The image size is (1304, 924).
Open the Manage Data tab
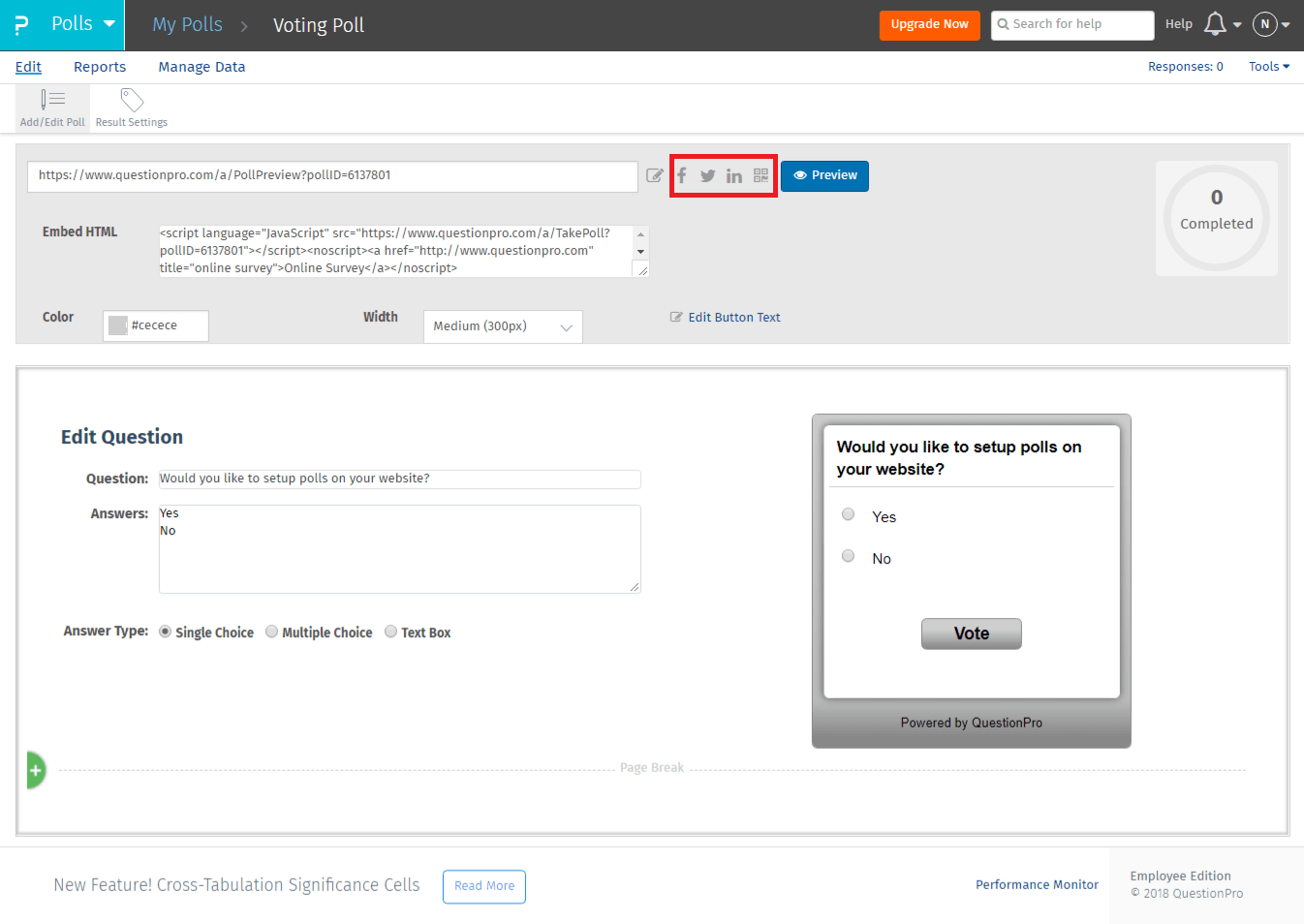pos(202,67)
